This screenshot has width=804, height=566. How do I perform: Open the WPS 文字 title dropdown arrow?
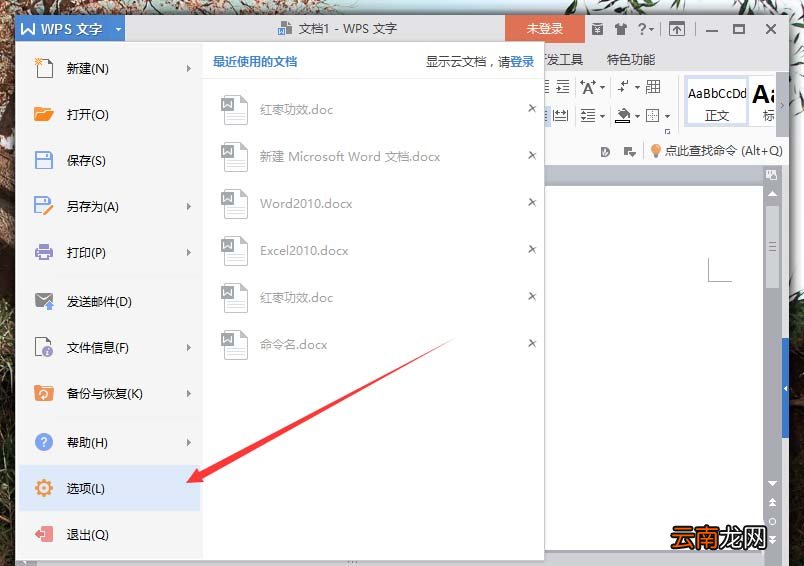[x=118, y=29]
